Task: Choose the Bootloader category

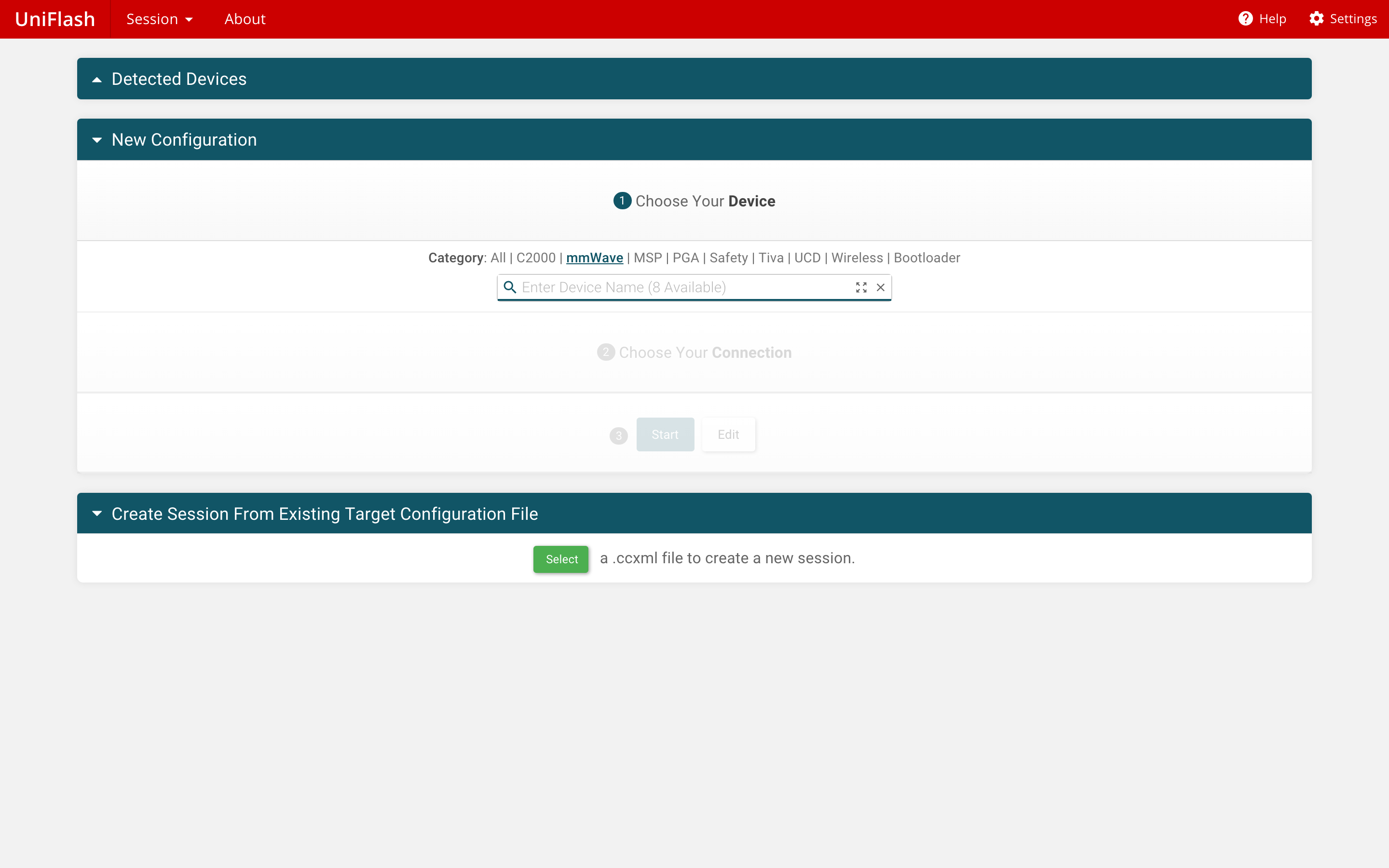Action: [x=926, y=258]
